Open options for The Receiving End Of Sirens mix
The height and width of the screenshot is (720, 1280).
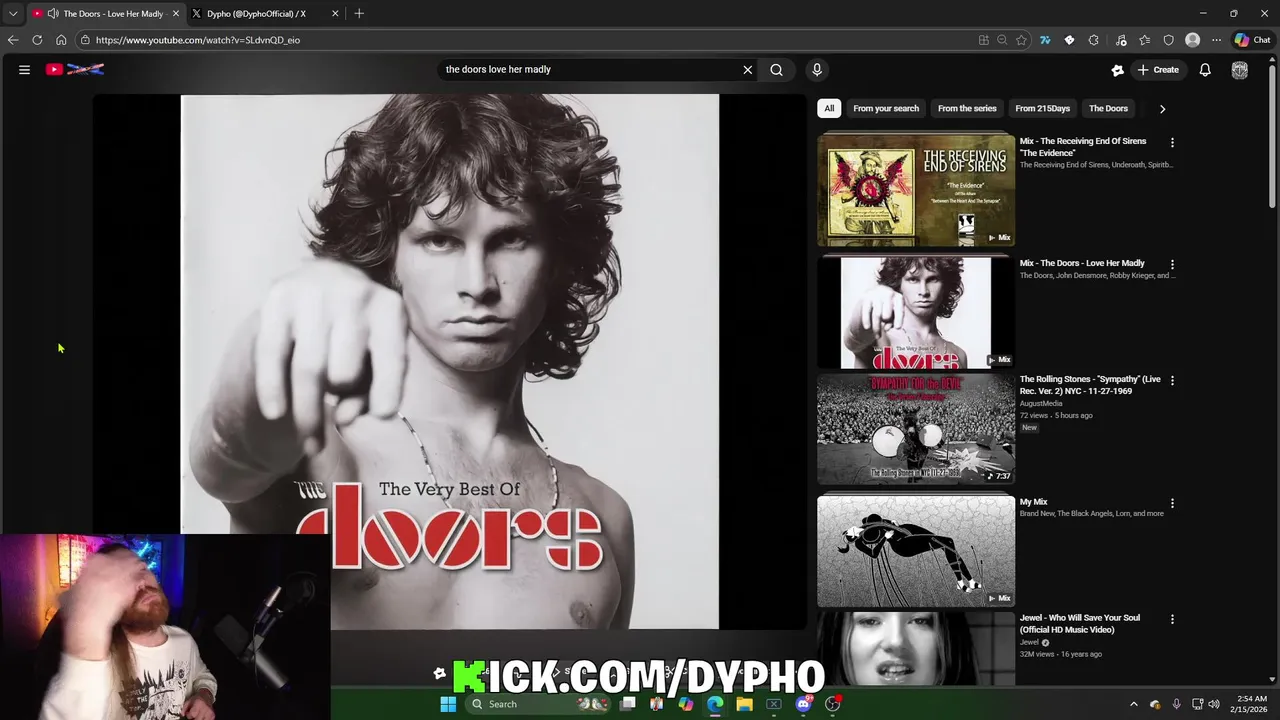coord(1172,143)
